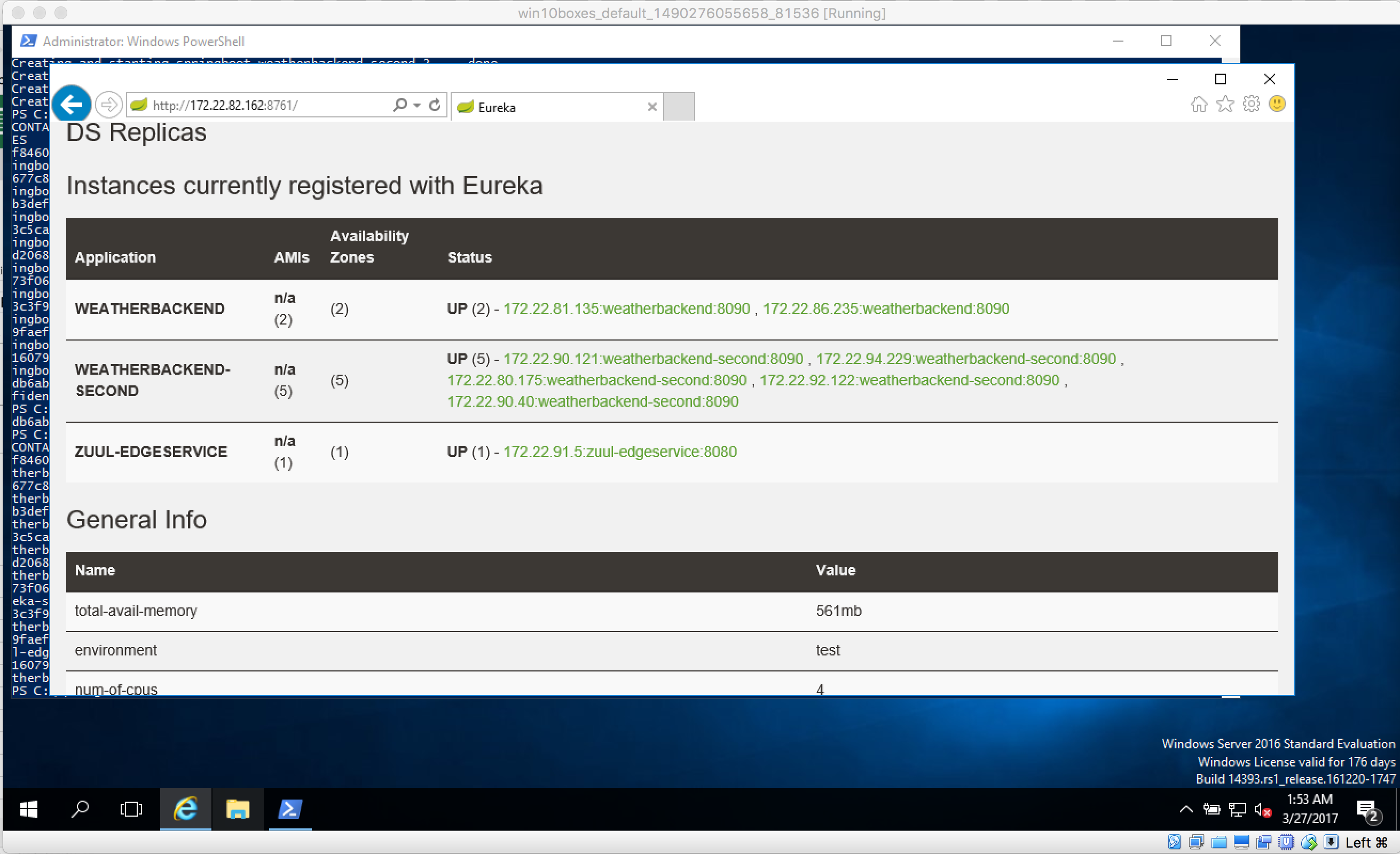Image resolution: width=1400 pixels, height=854 pixels.
Task: Show hidden system tray icons chevron
Action: (x=1186, y=809)
